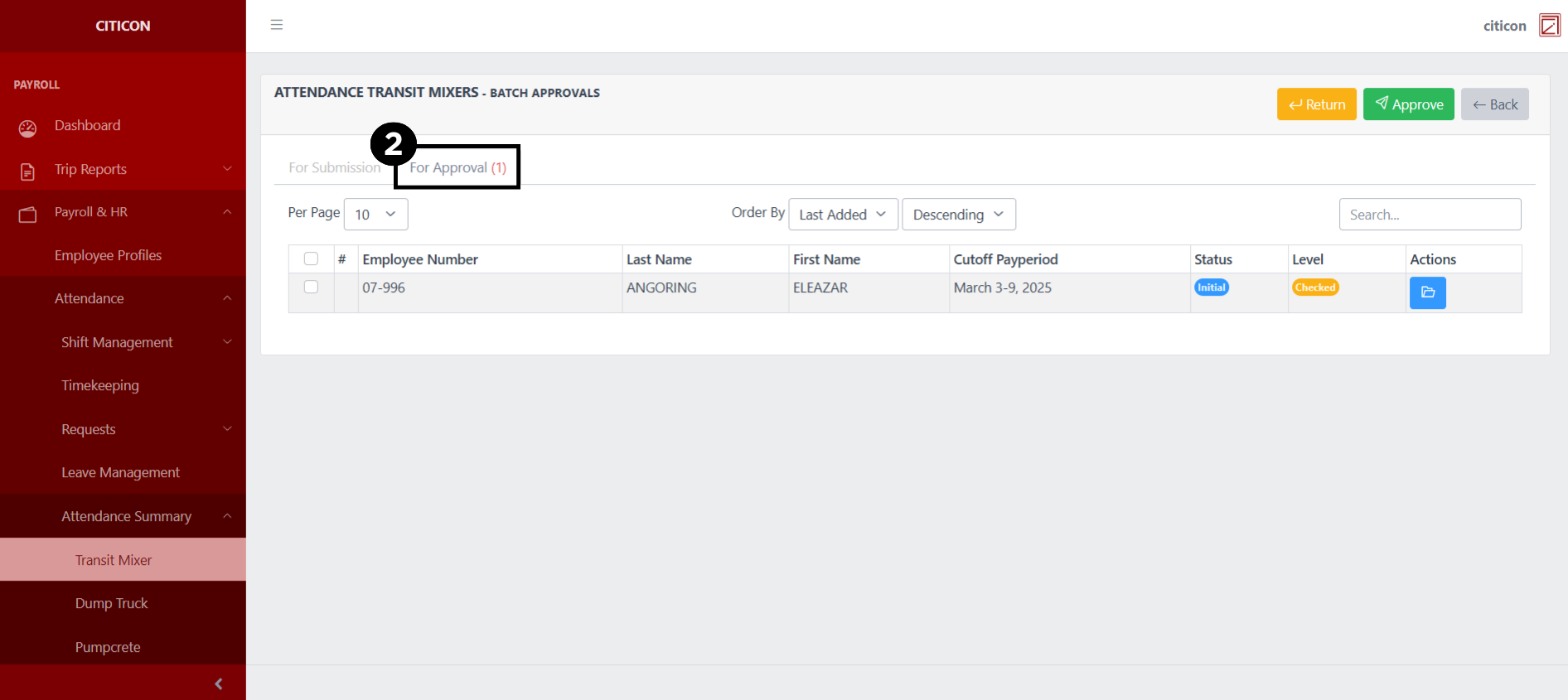Collapse sidebar with bottom arrow icon
Screen dimensions: 1568x700
coord(219,683)
